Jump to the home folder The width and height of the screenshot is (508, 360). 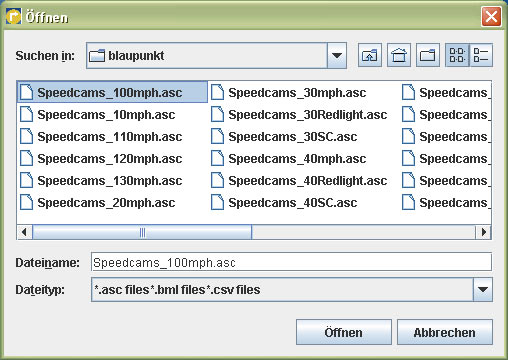(399, 55)
